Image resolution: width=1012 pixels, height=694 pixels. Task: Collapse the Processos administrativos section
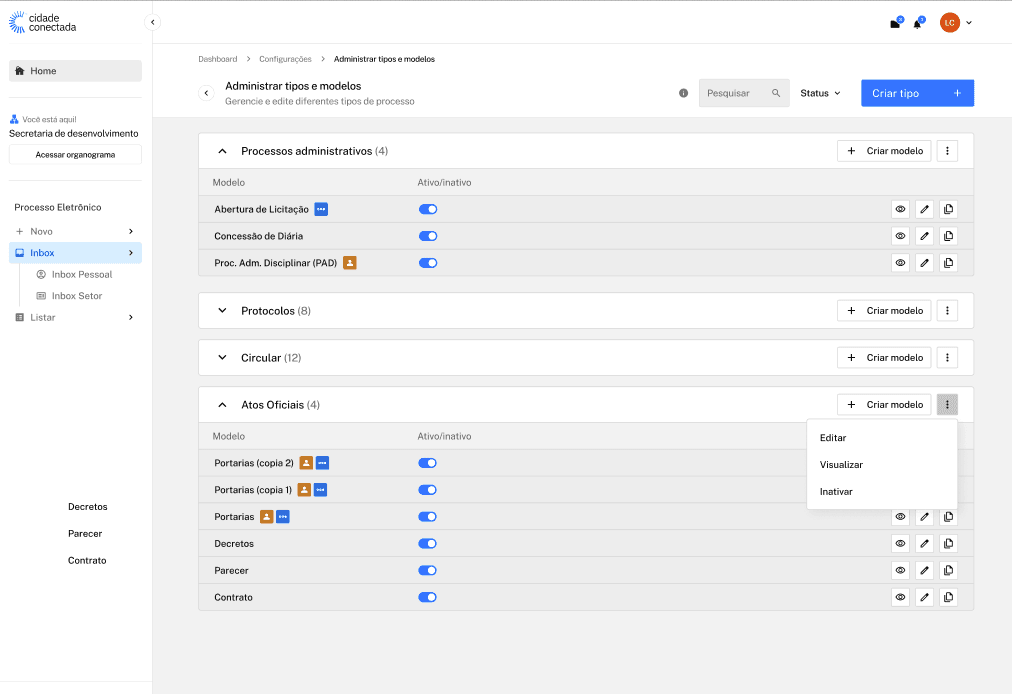pos(222,151)
